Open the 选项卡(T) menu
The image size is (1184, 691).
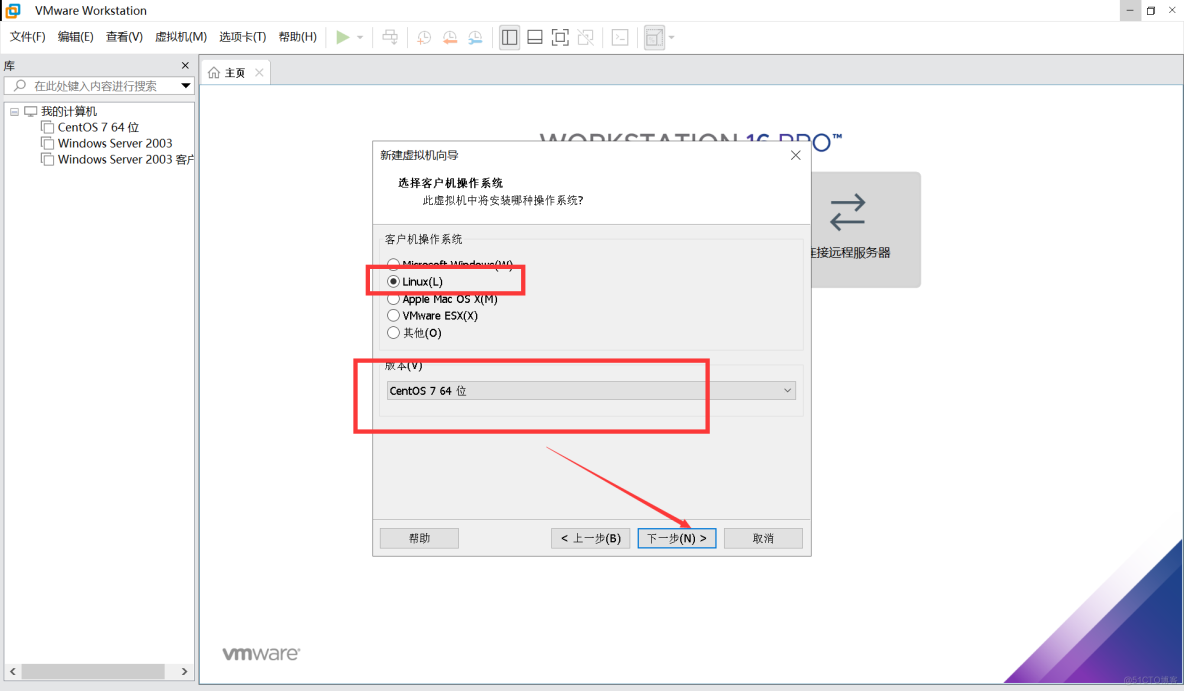click(242, 36)
